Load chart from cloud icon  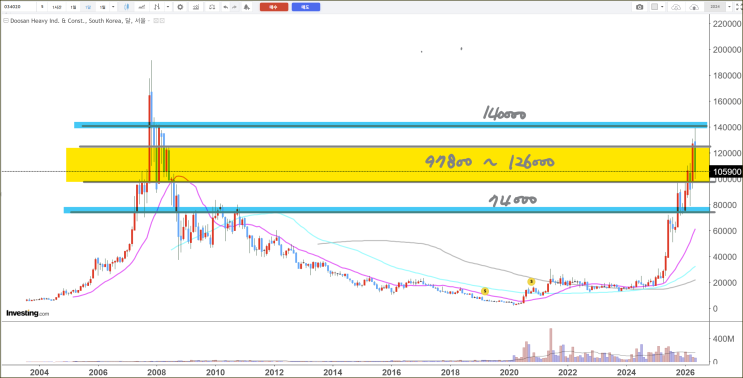point(676,7)
